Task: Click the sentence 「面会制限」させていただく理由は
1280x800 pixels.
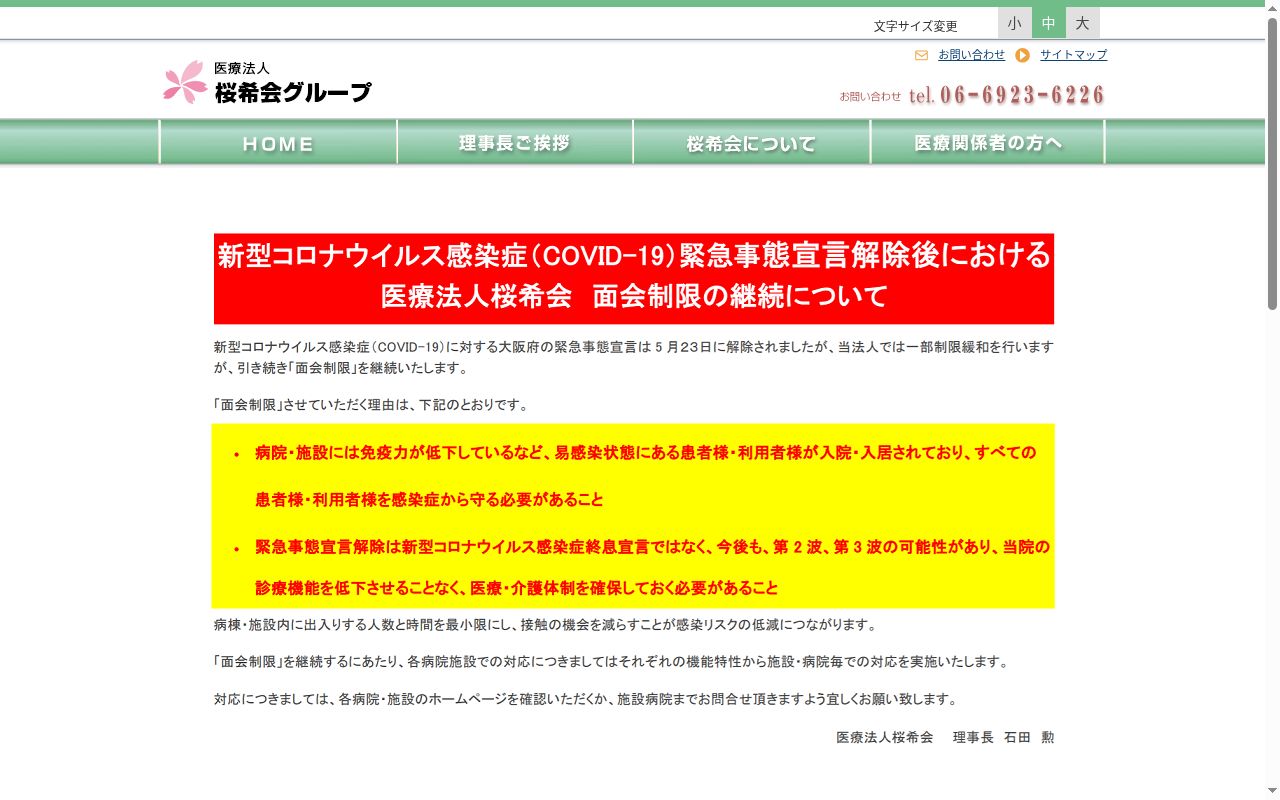Action: point(371,405)
